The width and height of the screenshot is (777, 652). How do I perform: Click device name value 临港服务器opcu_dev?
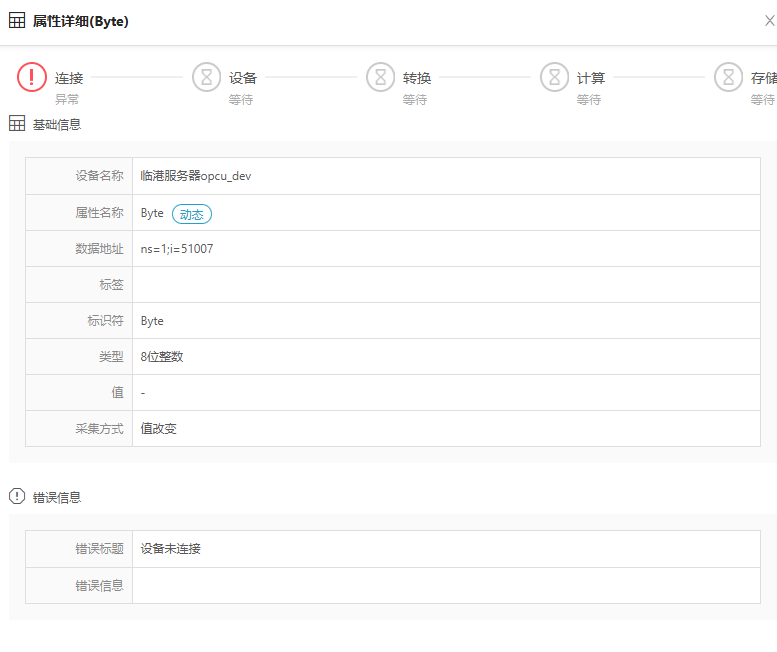pos(196,176)
